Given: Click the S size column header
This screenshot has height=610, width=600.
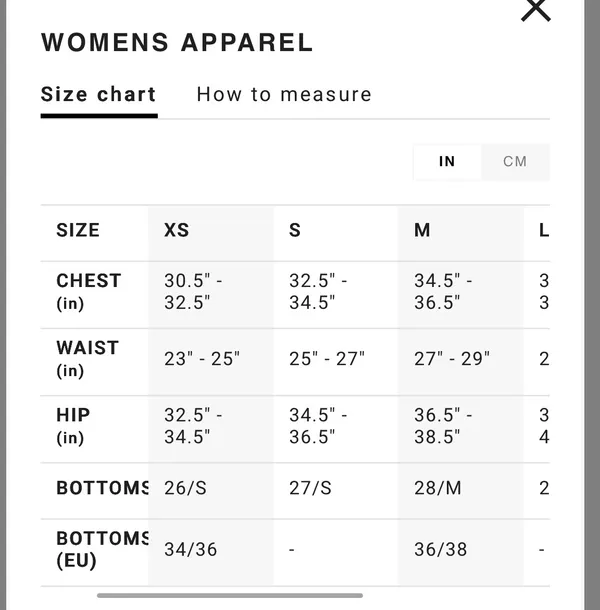Looking at the screenshot, I should tap(295, 230).
